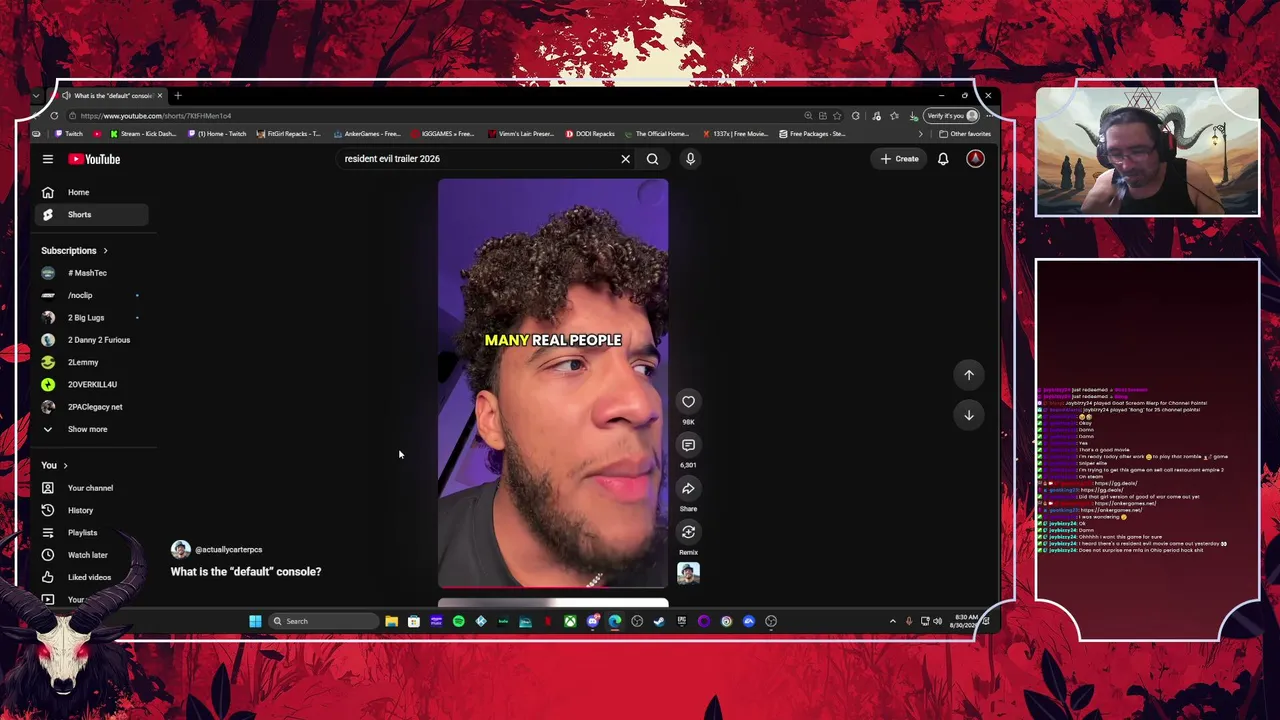Open the account avatar menu
The height and width of the screenshot is (720, 1280).
[x=975, y=159]
